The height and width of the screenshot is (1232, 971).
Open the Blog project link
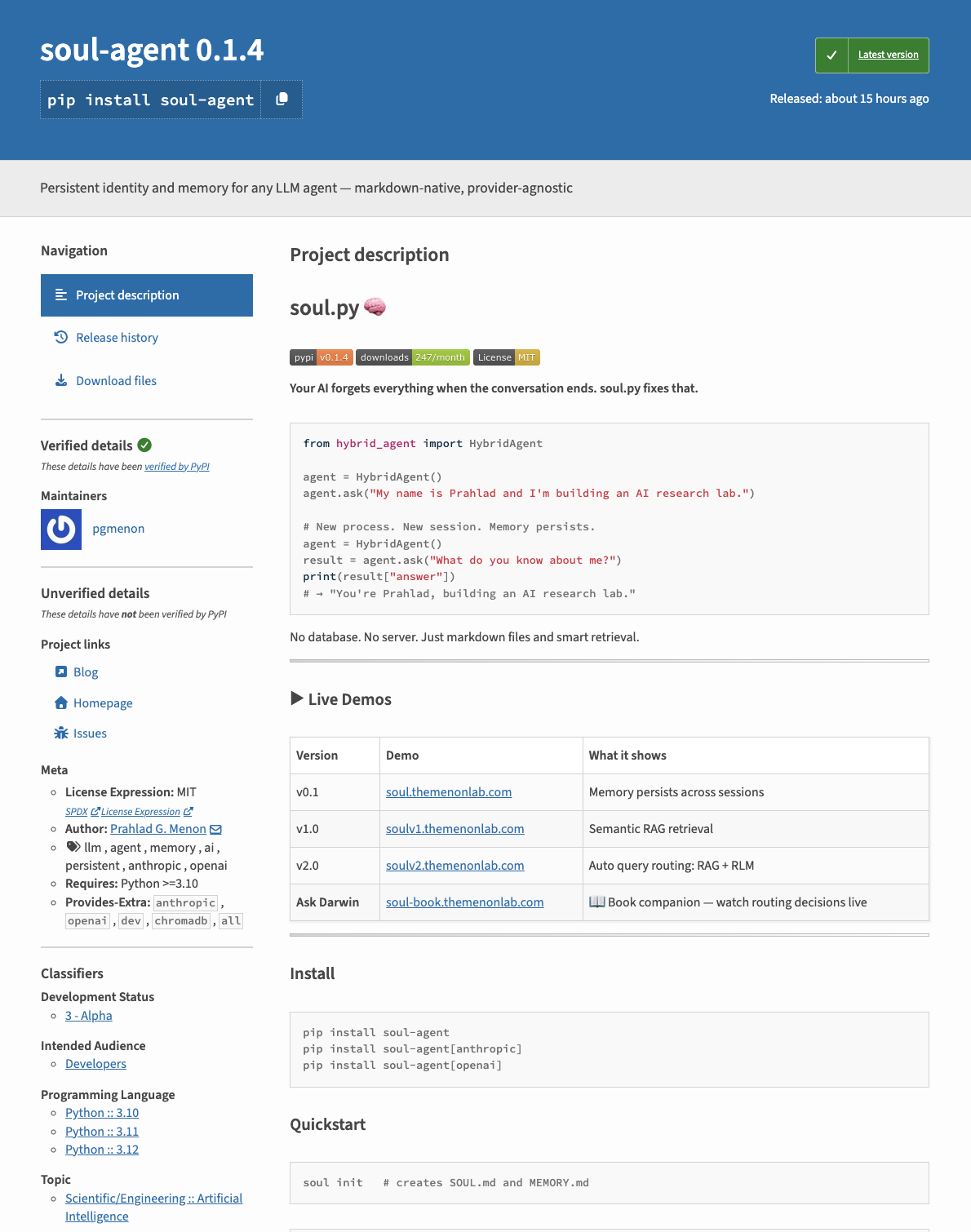point(86,672)
